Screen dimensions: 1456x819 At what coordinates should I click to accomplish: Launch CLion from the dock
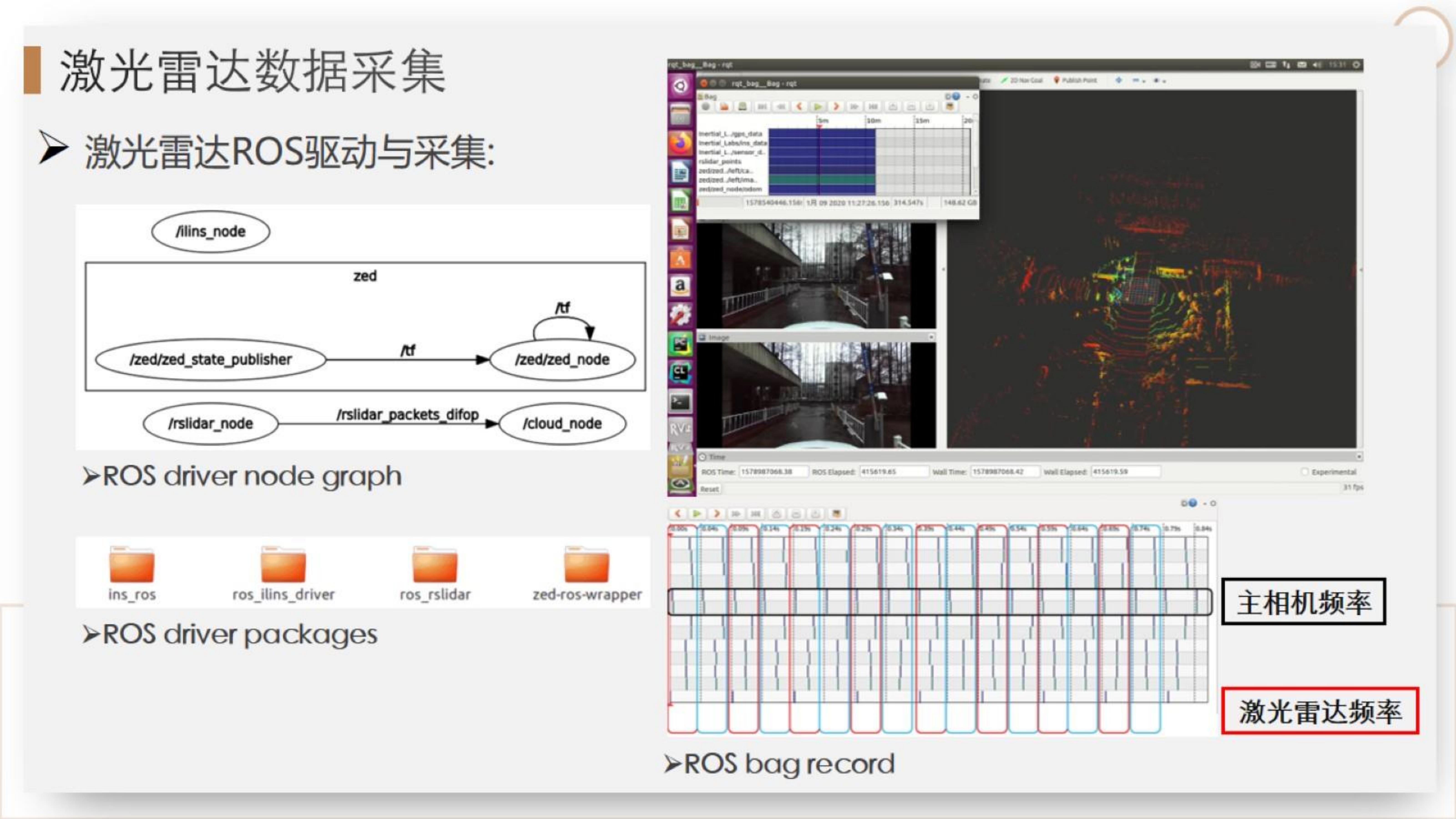(680, 372)
